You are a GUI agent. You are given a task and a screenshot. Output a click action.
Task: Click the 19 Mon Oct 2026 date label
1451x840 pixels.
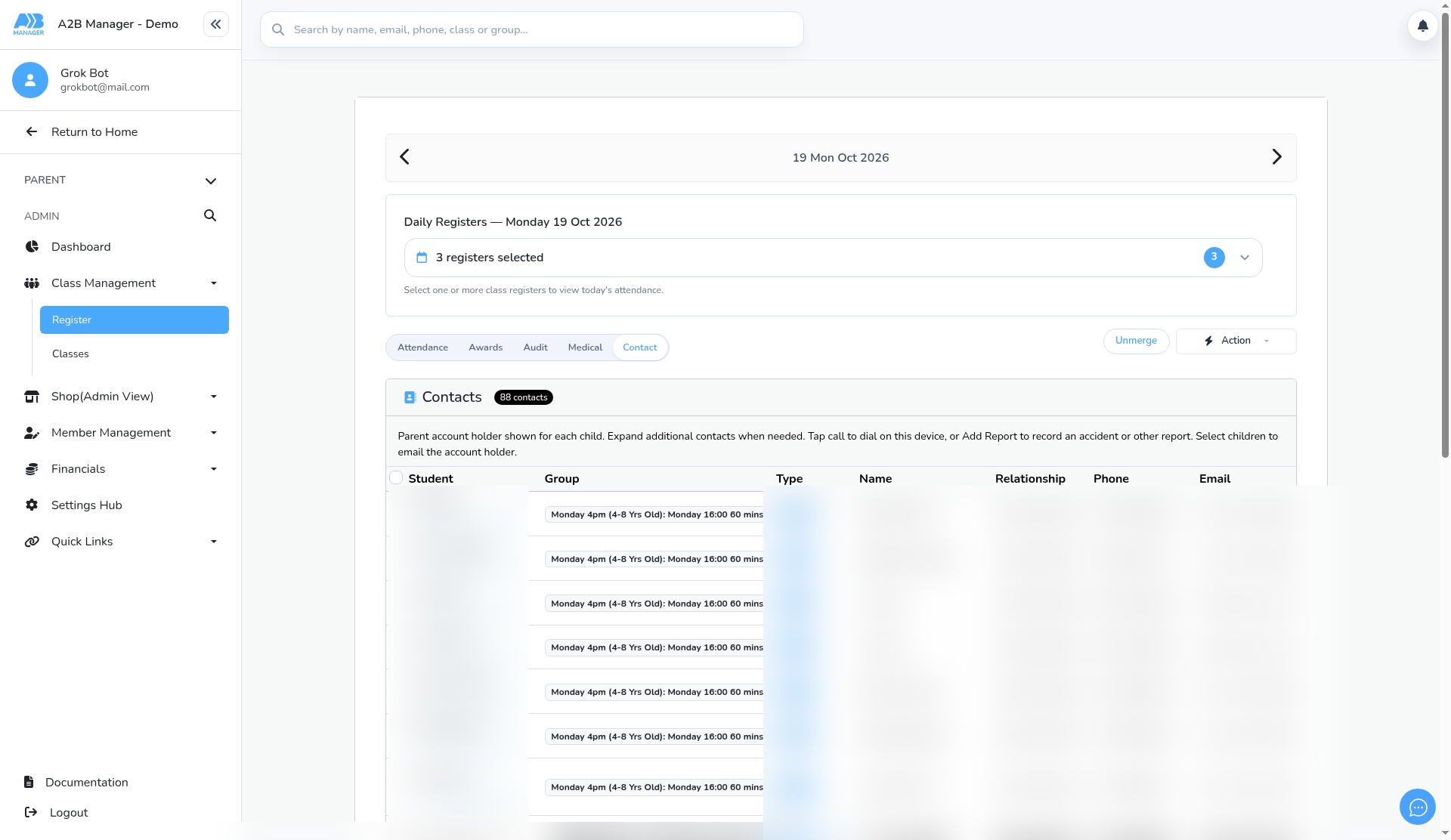tap(840, 158)
